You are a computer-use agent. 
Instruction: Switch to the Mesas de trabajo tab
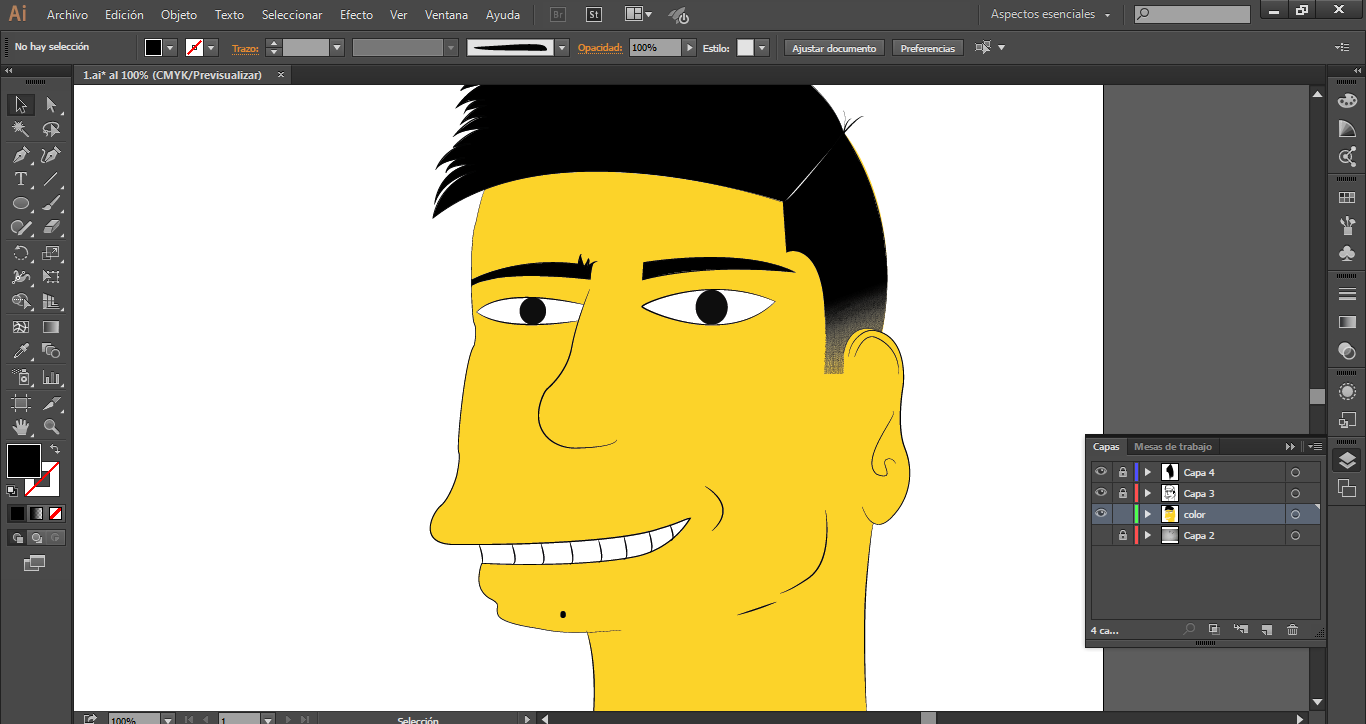tap(1172, 447)
